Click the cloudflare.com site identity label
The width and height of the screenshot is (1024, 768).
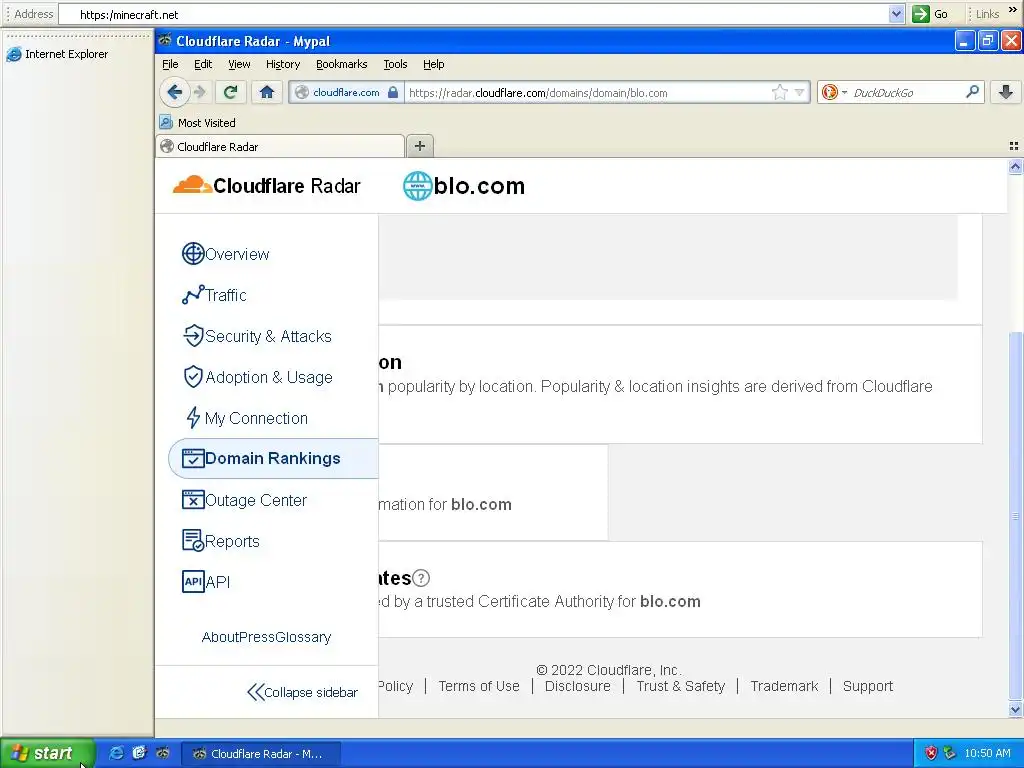pos(346,93)
